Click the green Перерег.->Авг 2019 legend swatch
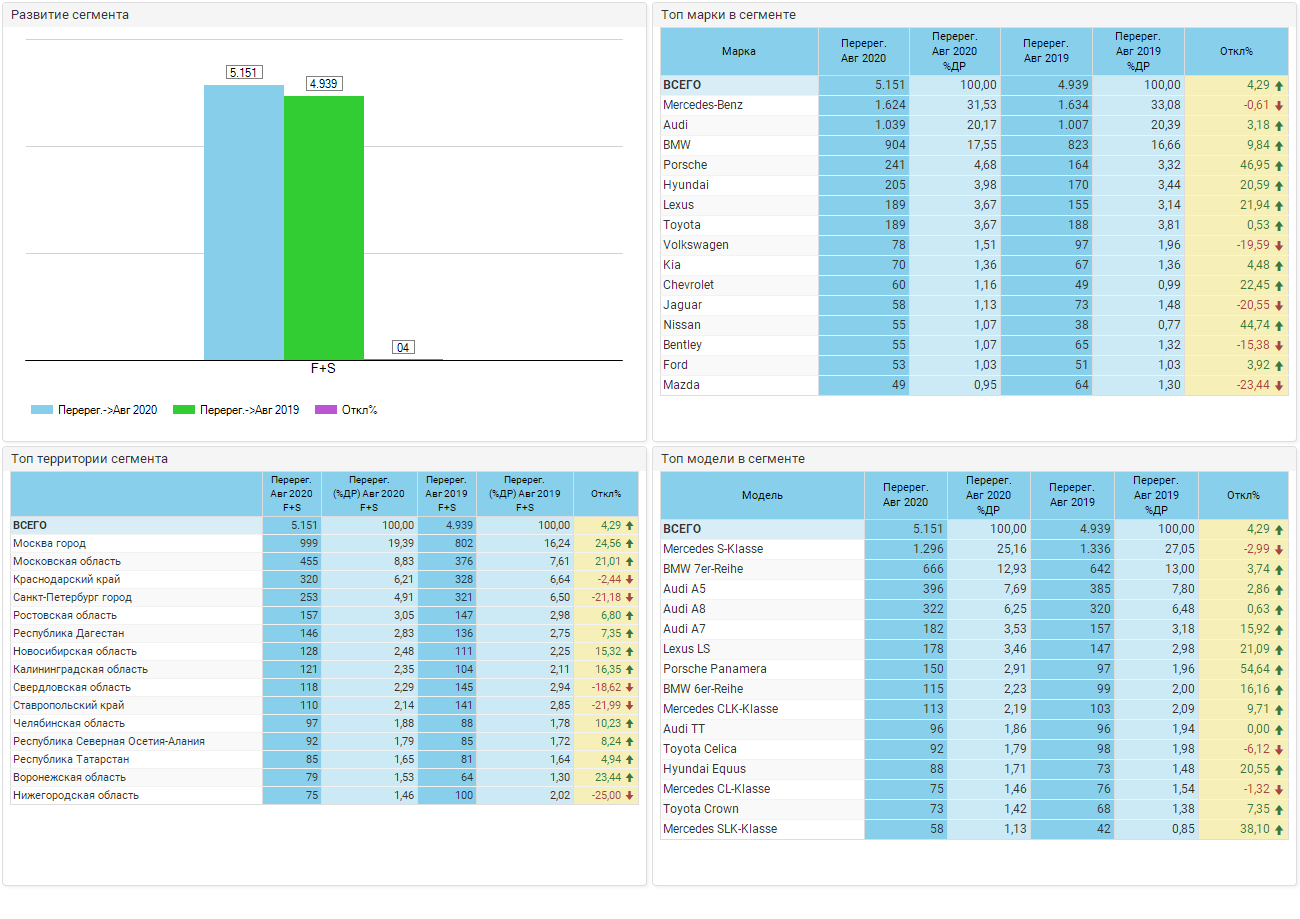 click(184, 410)
